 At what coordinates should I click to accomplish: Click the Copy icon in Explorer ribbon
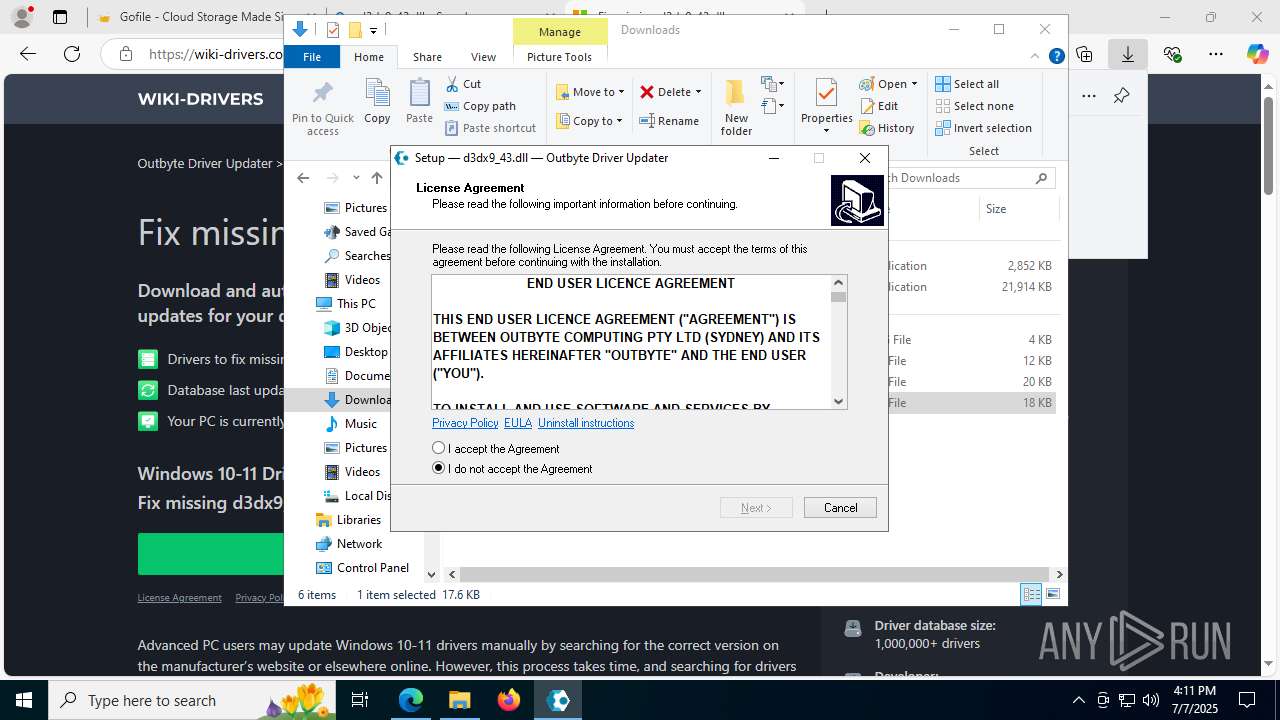(377, 101)
